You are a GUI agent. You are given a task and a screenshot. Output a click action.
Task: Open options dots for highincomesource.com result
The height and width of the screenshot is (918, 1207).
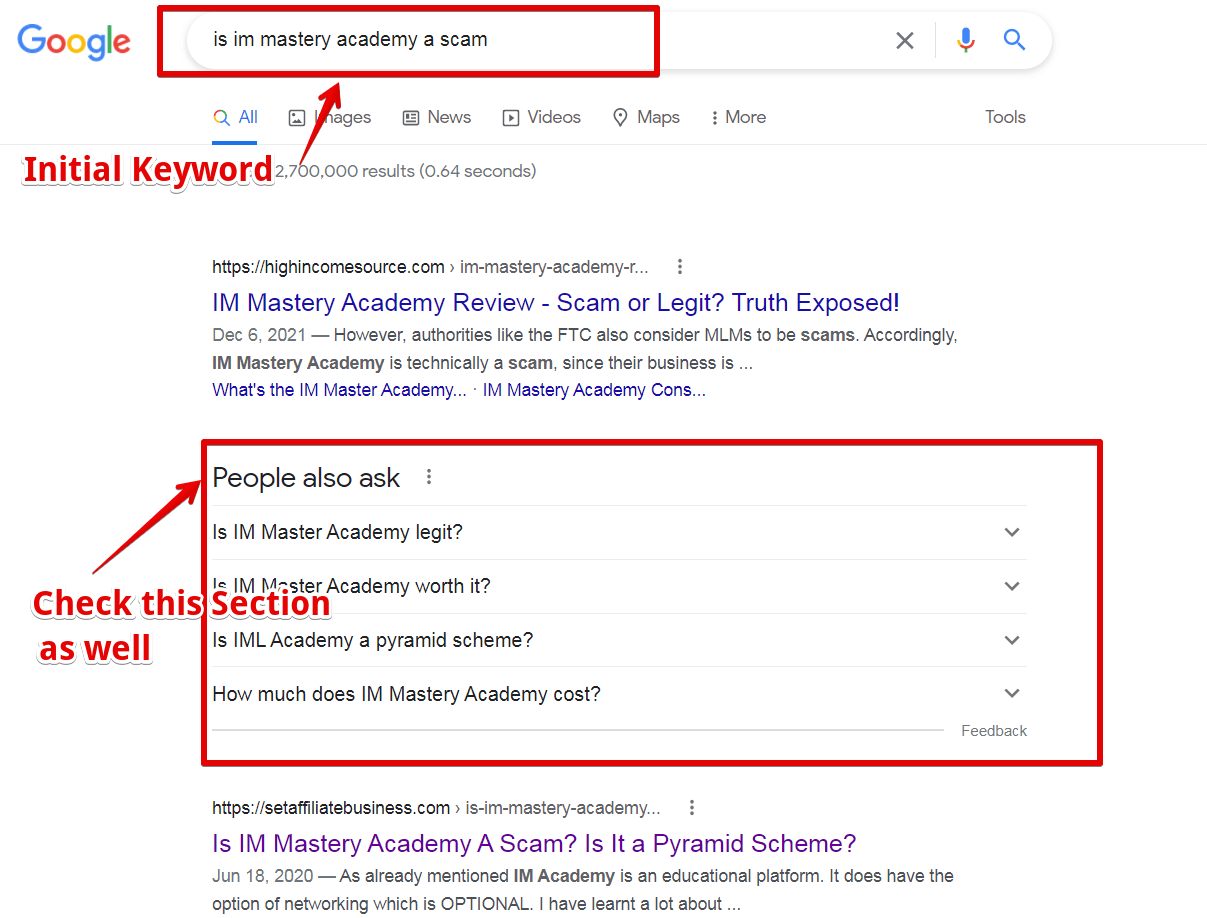680,267
